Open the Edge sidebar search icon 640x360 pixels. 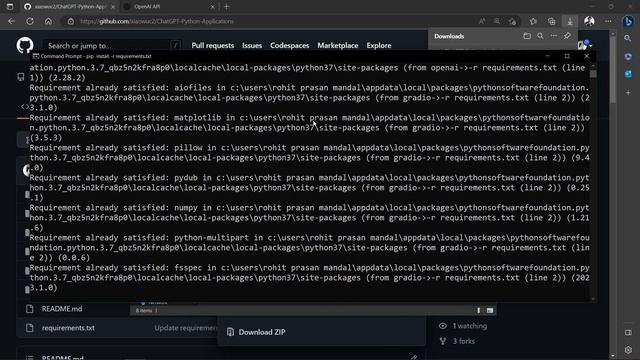(x=628, y=38)
